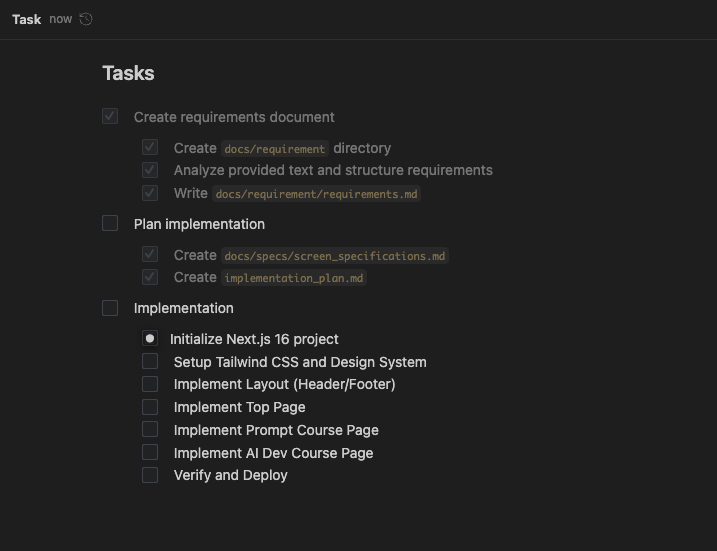Toggle Create screen_specifications.md checkbox
Screen dimensions: 717x551
point(150,255)
